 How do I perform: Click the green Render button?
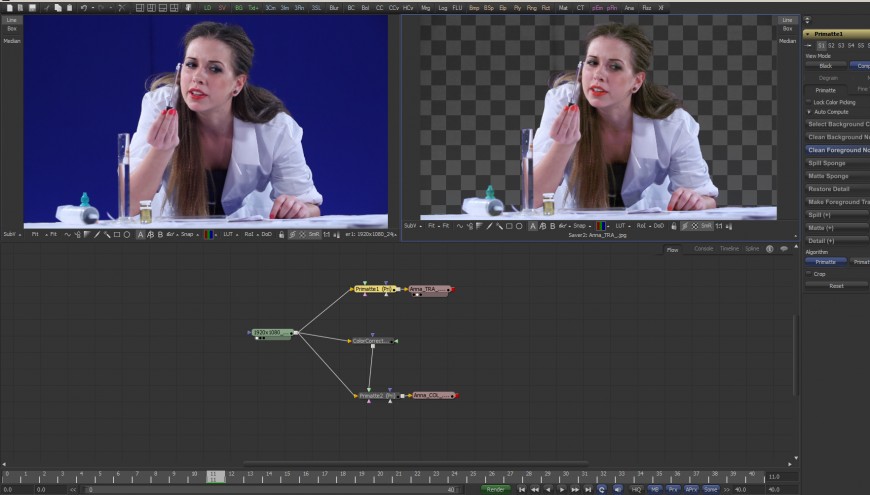[x=495, y=489]
